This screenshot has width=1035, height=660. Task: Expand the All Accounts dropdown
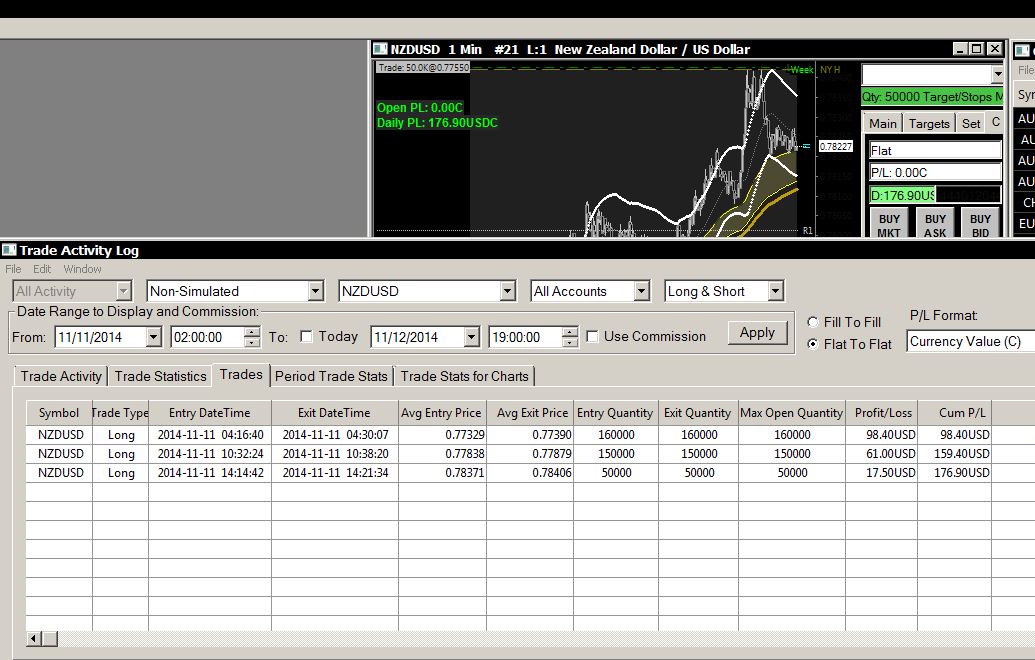[641, 291]
